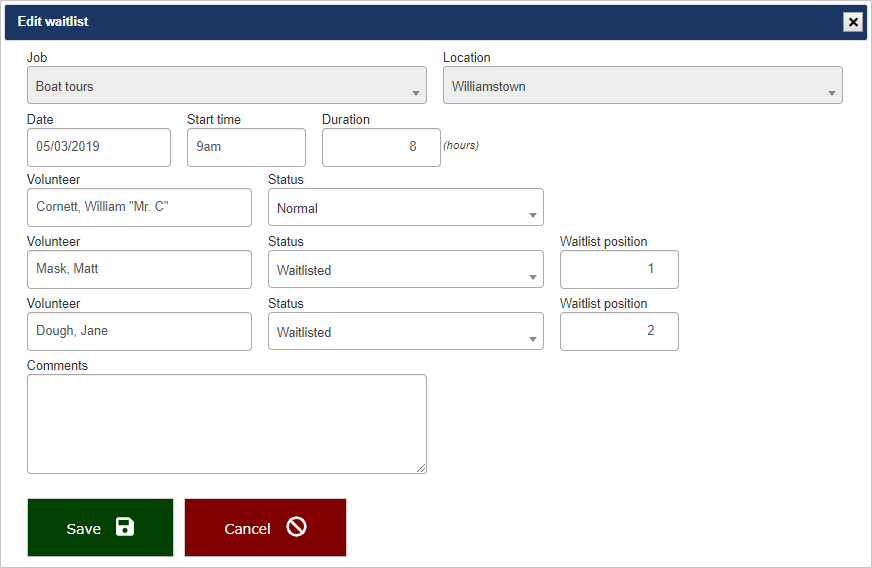Screen dimensions: 872x568
Task: Edit the Waitlist position field showing 2
Action: click(x=619, y=332)
